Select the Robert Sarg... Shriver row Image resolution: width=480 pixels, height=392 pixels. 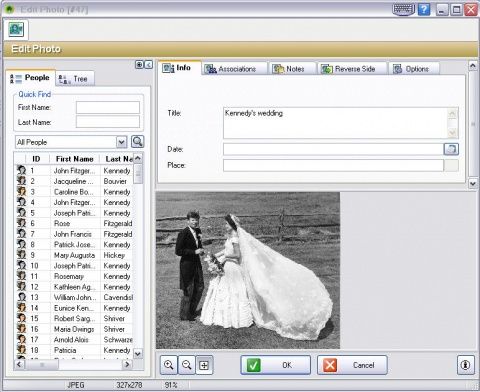click(x=75, y=318)
